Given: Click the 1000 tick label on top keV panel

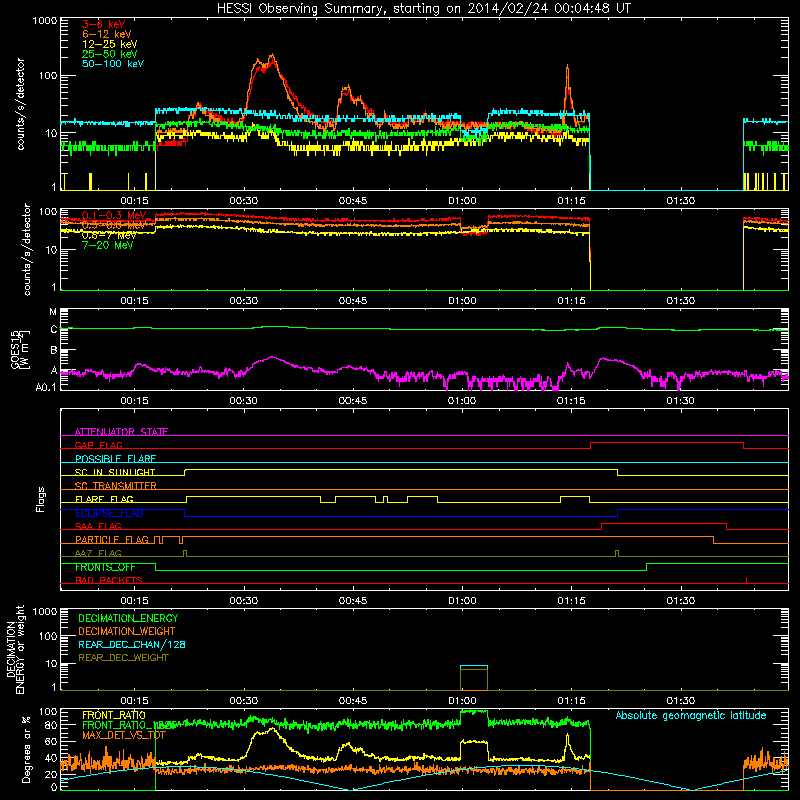Looking at the screenshot, I should tap(45, 21).
